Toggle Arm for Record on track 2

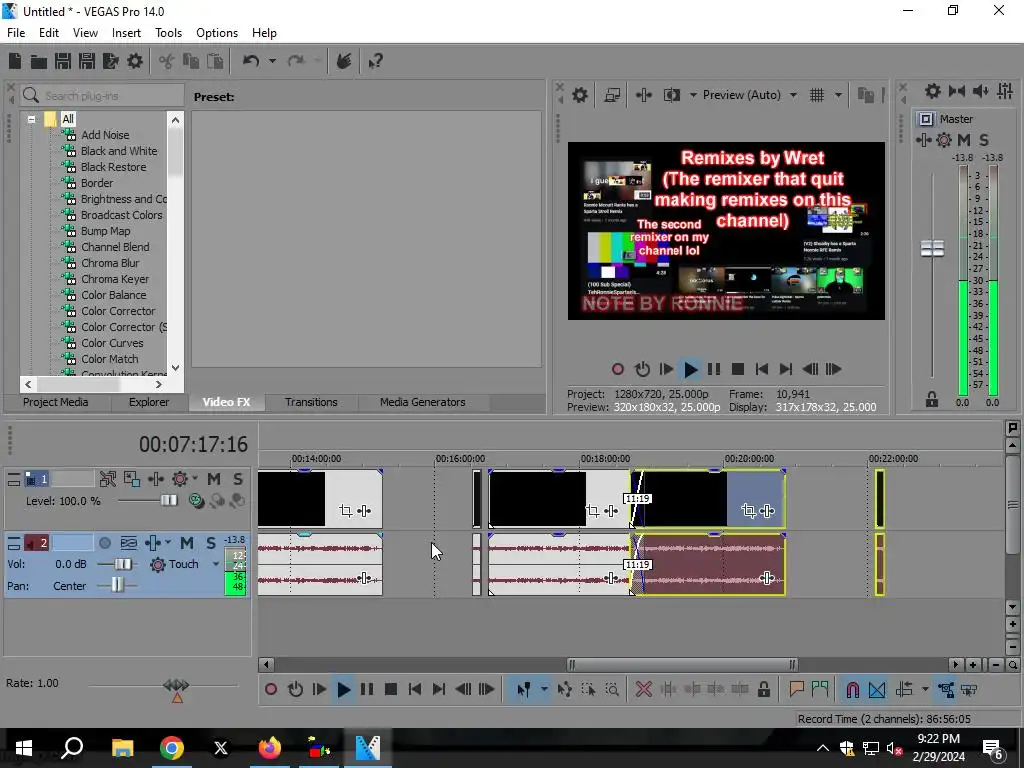pos(104,543)
